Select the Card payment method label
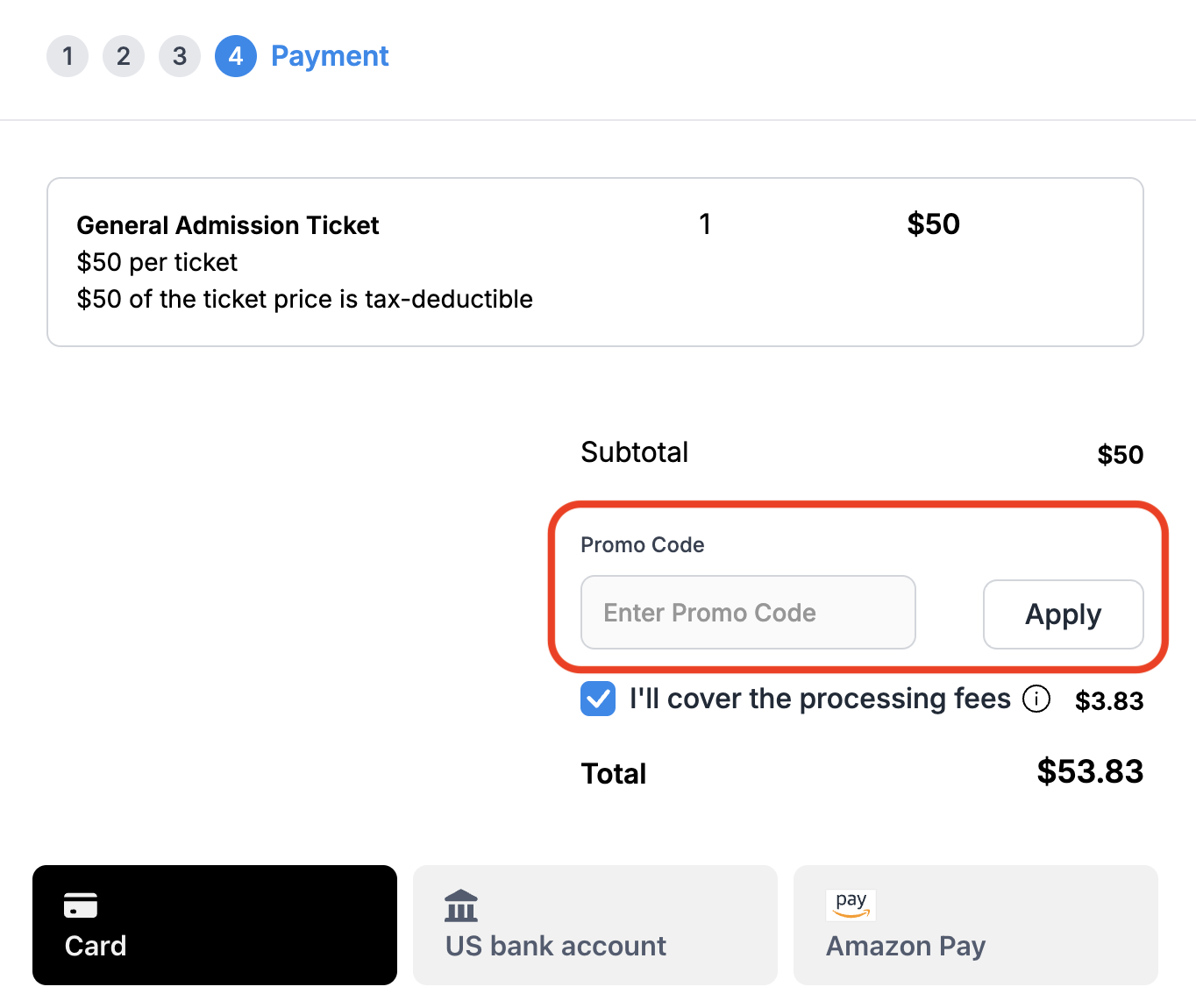The image size is (1196, 1008). [x=96, y=946]
